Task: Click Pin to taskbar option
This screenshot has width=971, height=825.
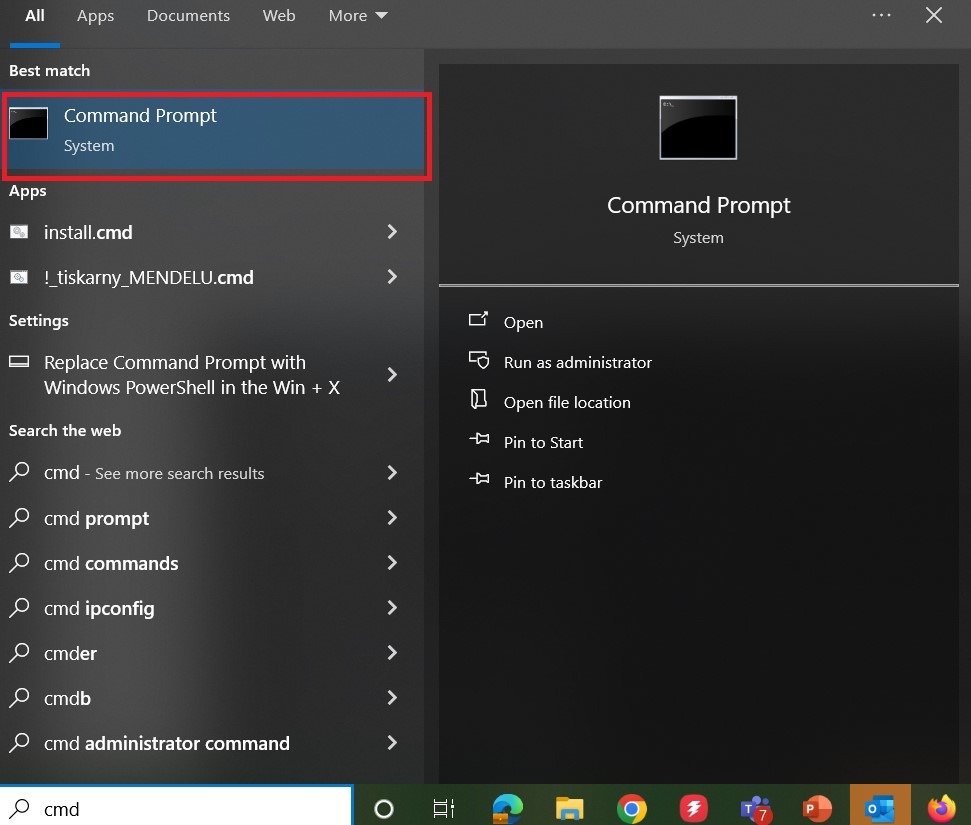Action: click(x=553, y=482)
